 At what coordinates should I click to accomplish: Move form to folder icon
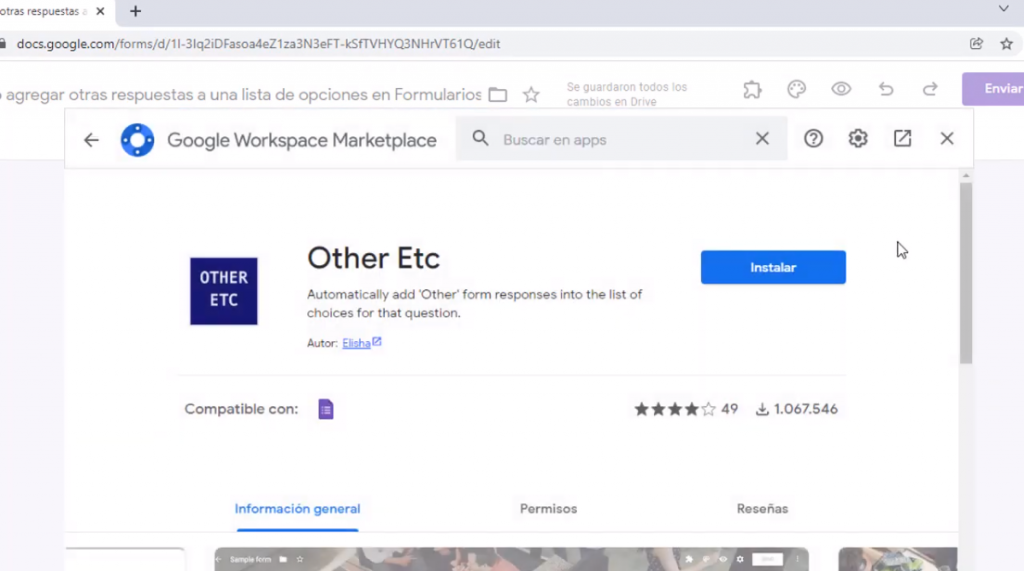(498, 95)
